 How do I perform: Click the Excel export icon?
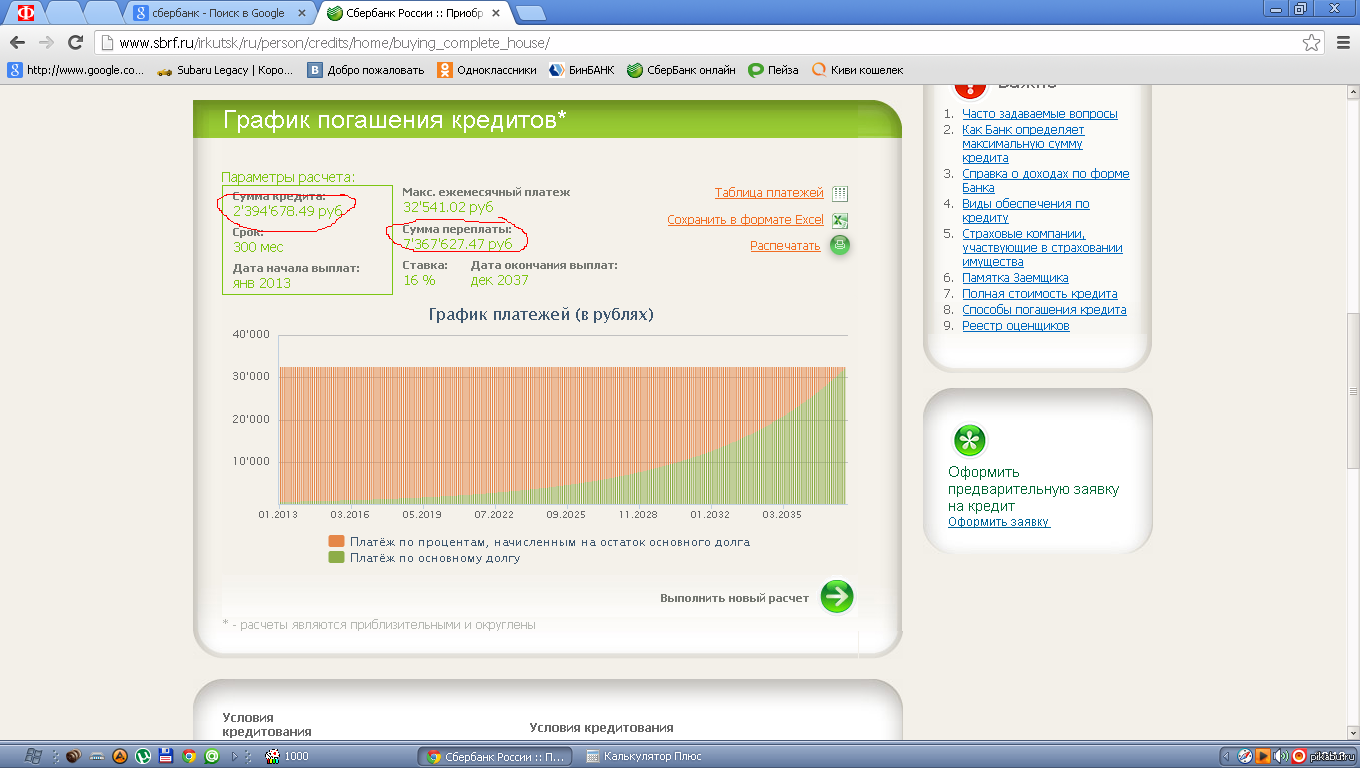click(840, 221)
